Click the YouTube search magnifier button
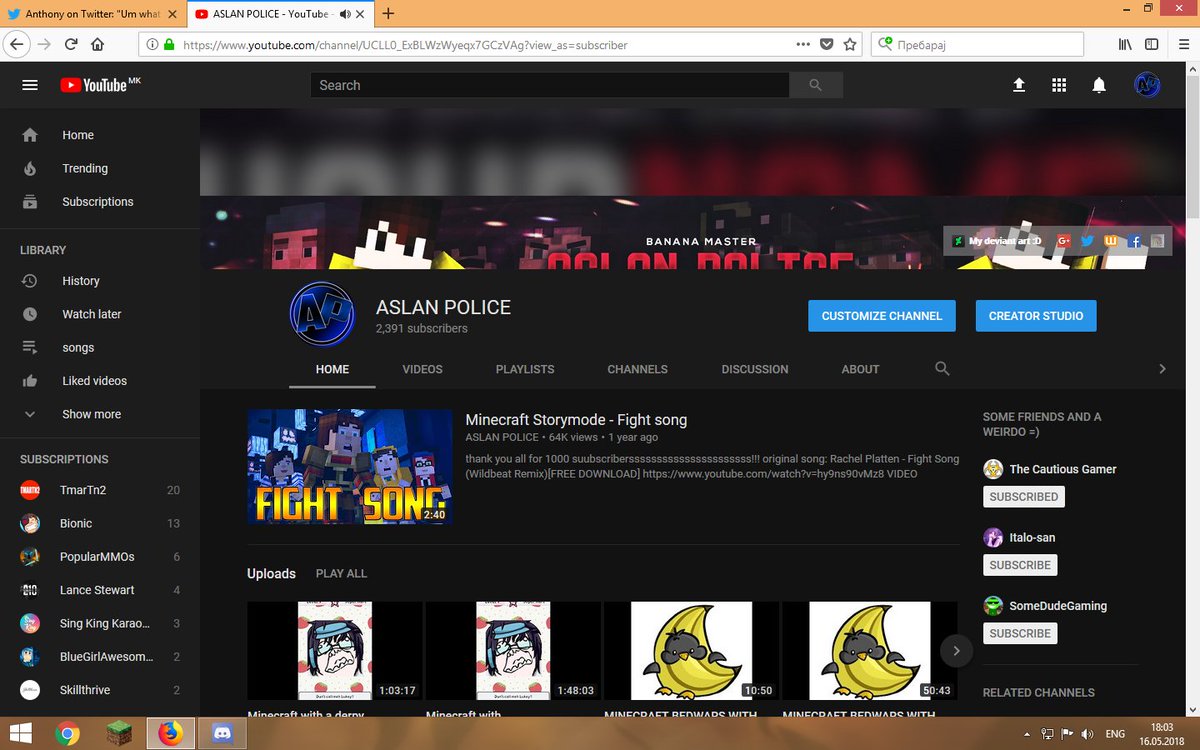This screenshot has width=1200, height=750. click(816, 85)
